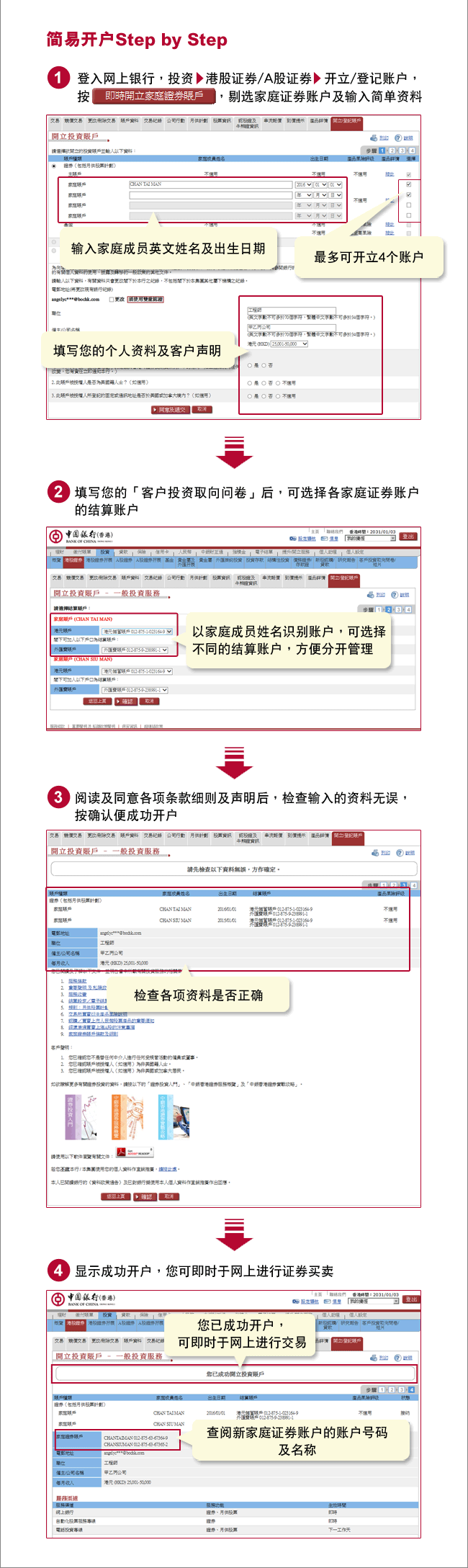The image size is (468, 1568).
Task: Open the 投資 tab in step 2 navigation
Action: [105, 552]
